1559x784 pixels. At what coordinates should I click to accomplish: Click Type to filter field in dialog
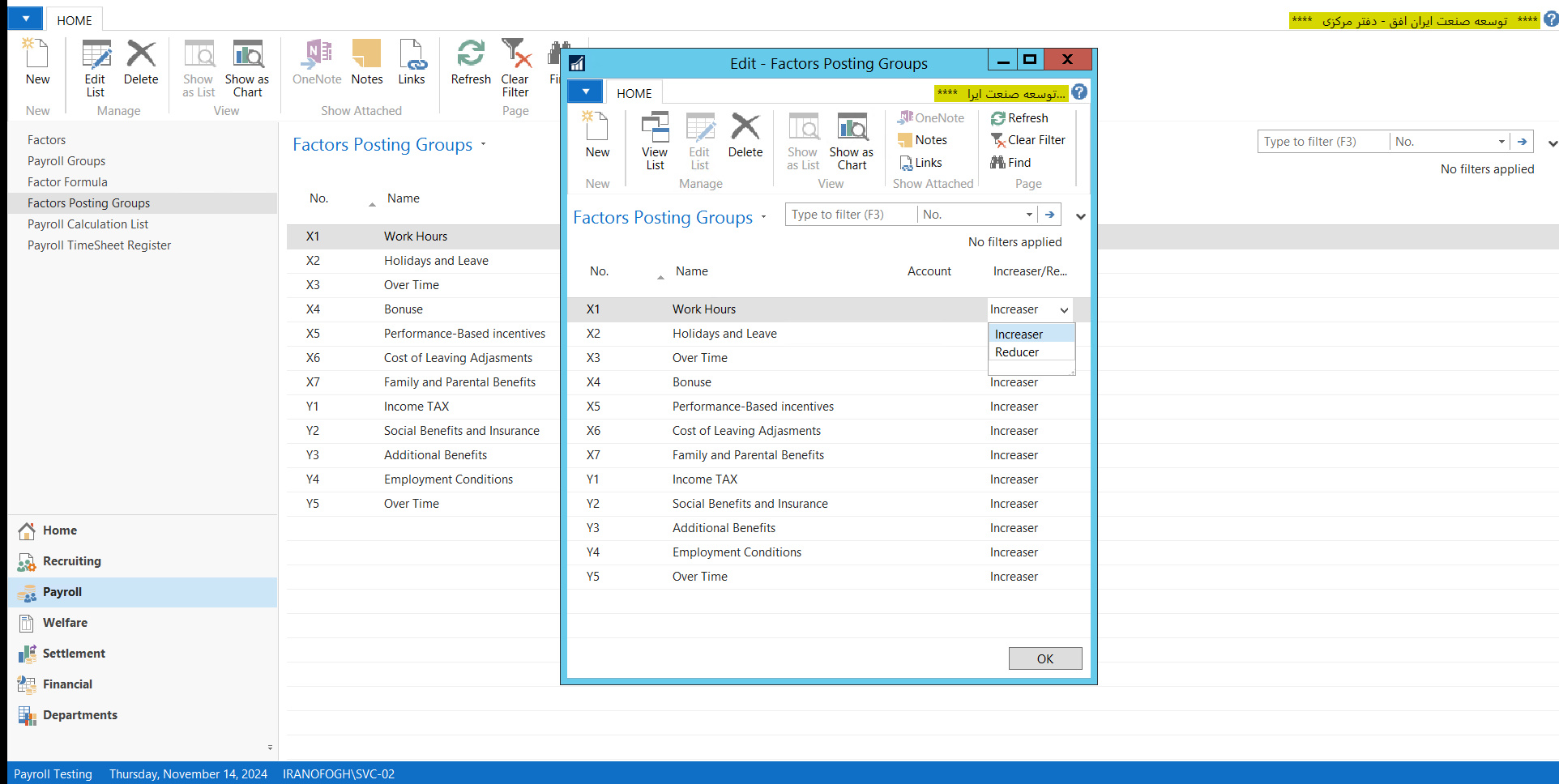pos(850,215)
